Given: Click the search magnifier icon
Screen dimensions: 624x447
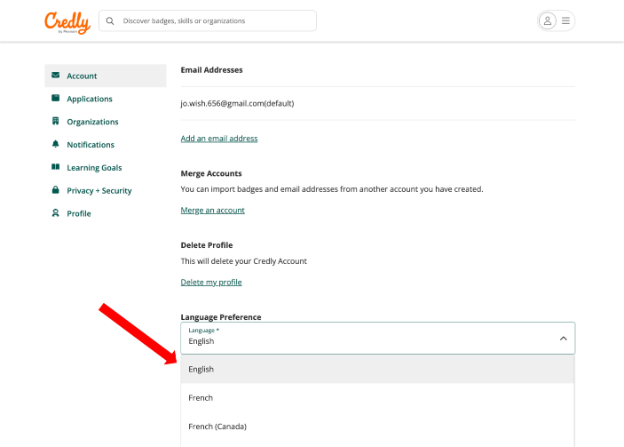Looking at the screenshot, I should pyautogui.click(x=110, y=21).
